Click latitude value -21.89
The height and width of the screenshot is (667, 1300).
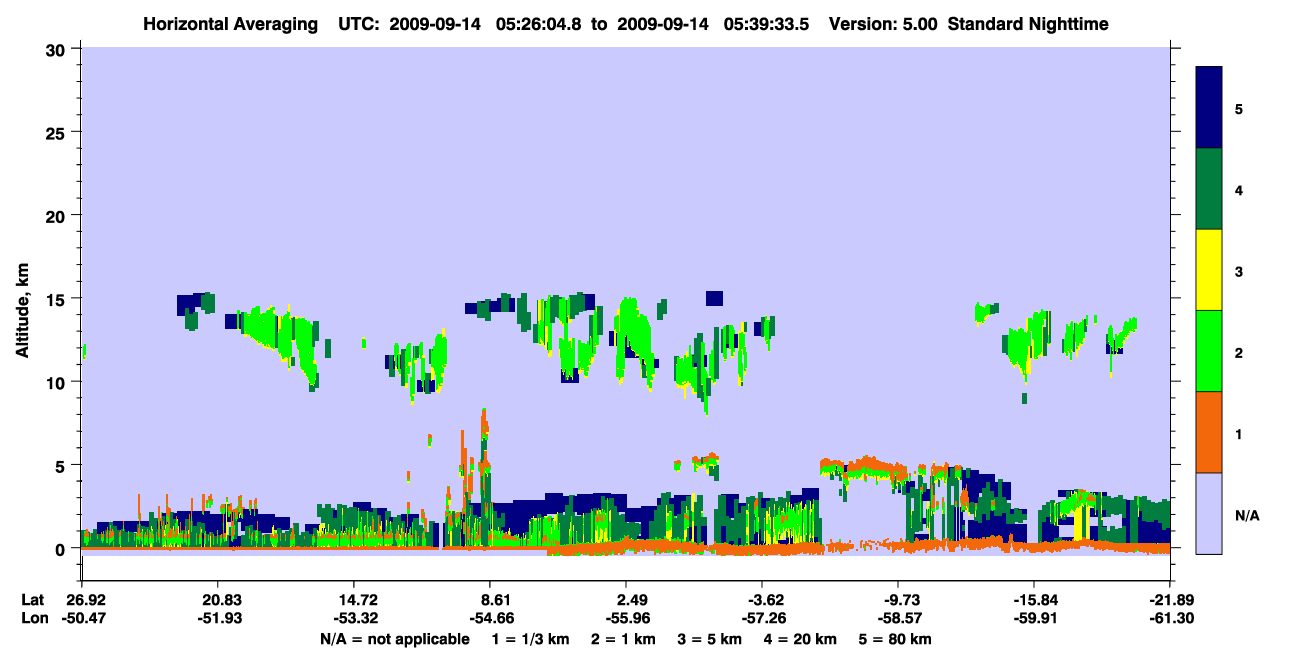[1169, 599]
